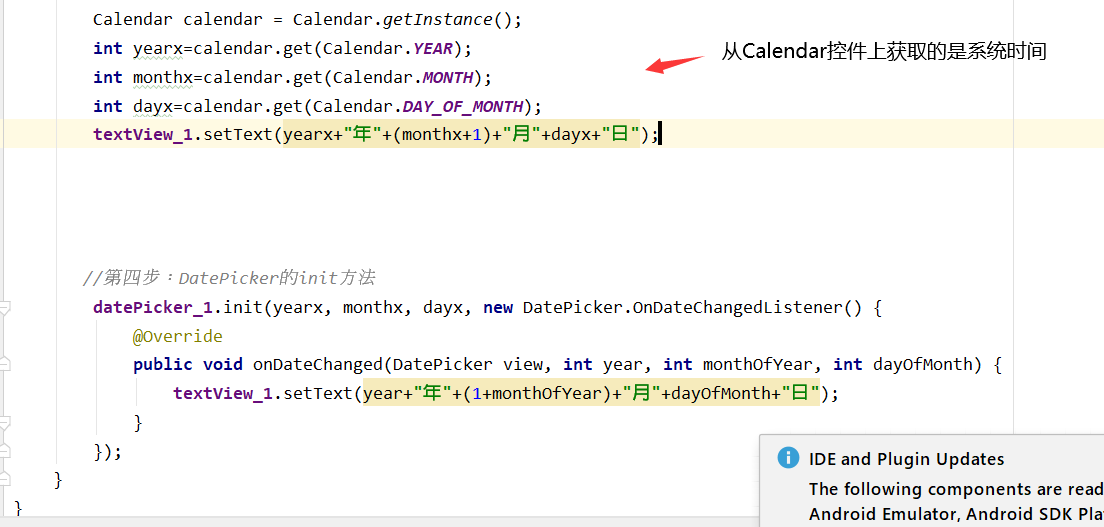Screen dimensions: 1104x527
Task: Click the 'int dayx=calendar.get' code line
Action: (x=317, y=106)
